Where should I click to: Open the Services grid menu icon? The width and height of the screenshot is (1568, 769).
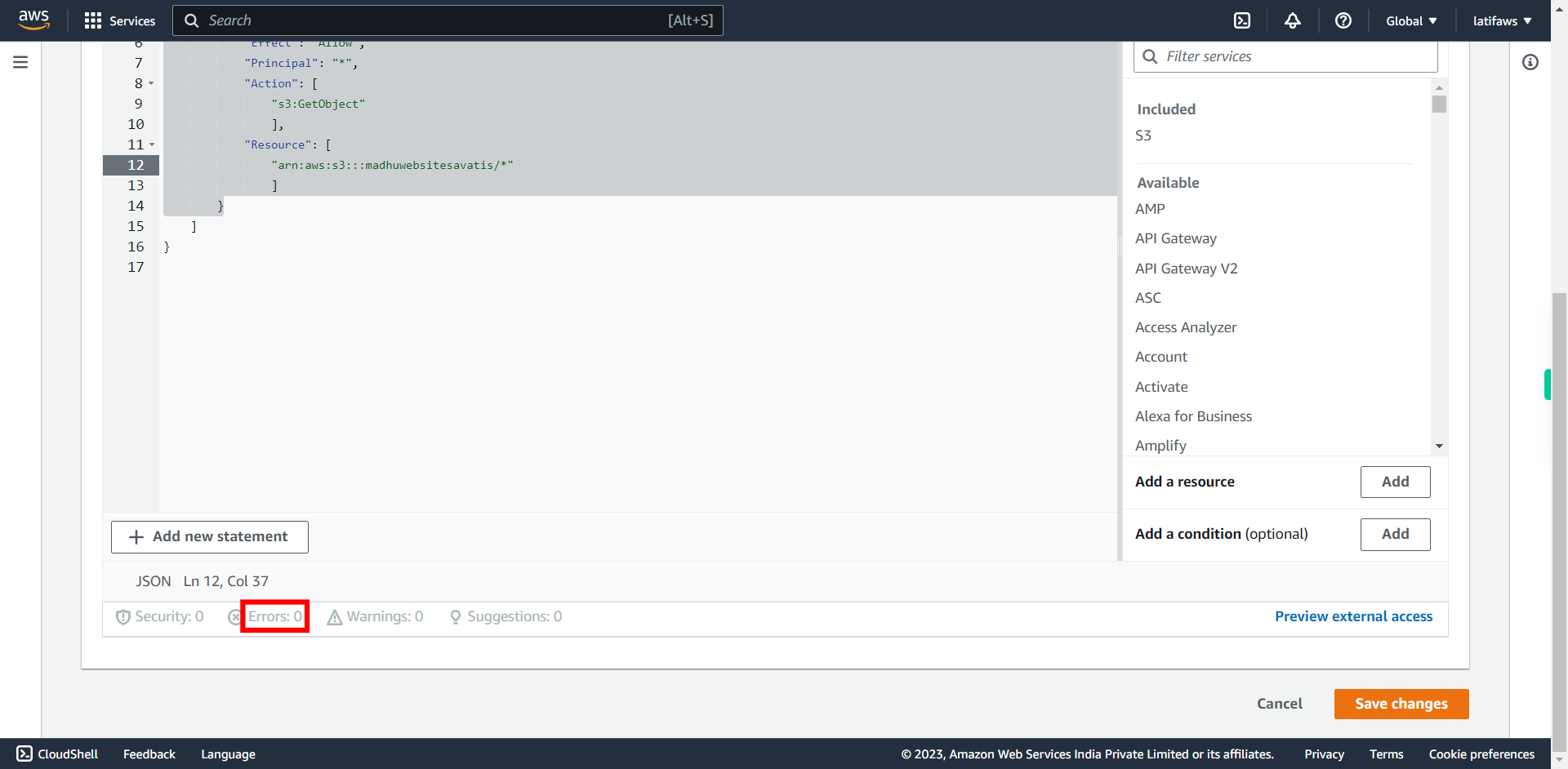(93, 20)
